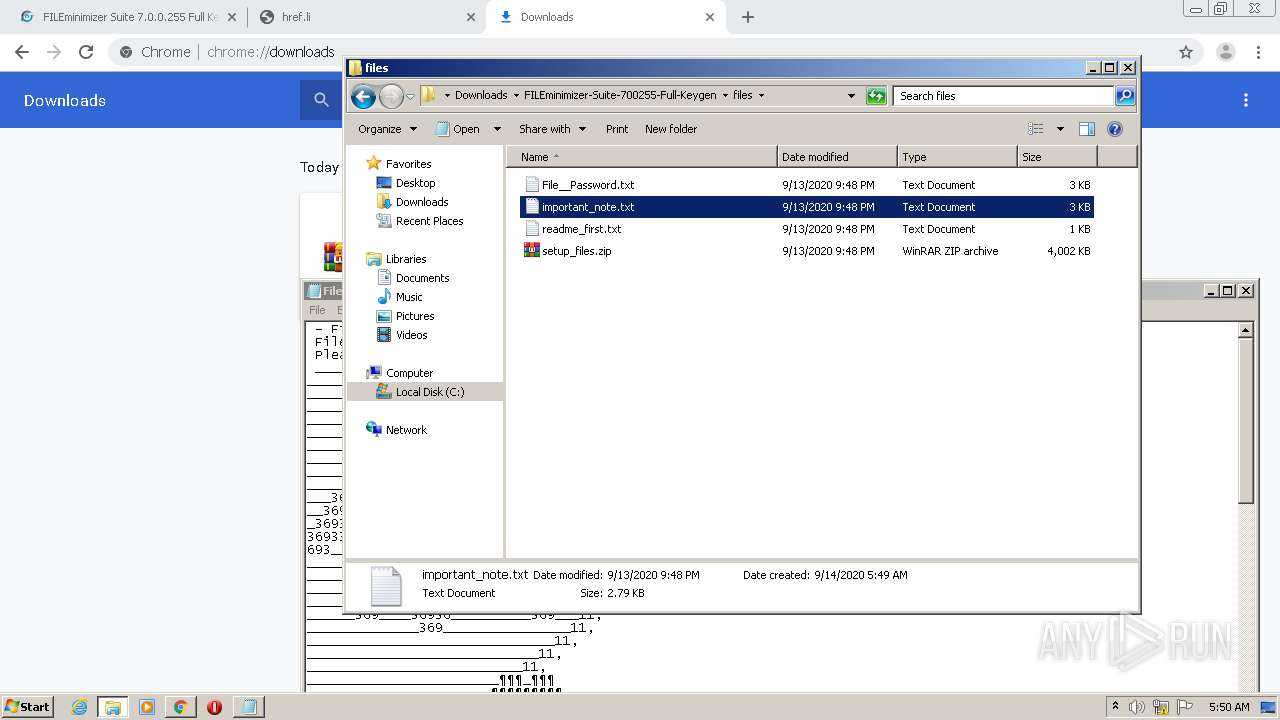1280x720 pixels.
Task: Click the Chrome icon in the taskbar
Action: tap(180, 707)
